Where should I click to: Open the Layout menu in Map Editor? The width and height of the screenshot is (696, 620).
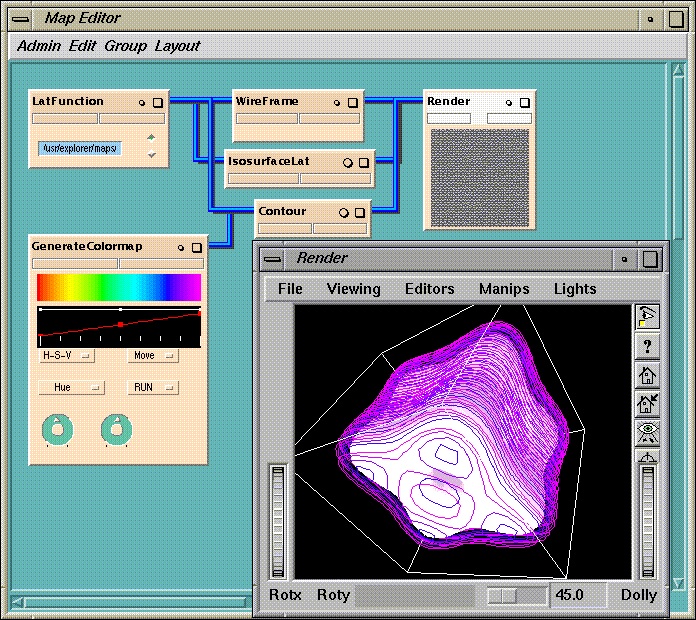coord(177,46)
